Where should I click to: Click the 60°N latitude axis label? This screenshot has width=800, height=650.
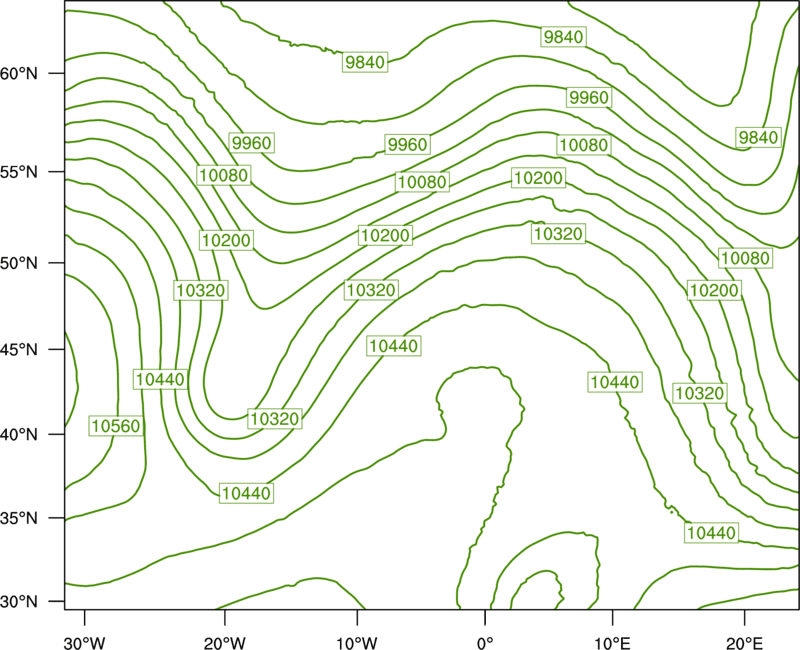pos(19,73)
